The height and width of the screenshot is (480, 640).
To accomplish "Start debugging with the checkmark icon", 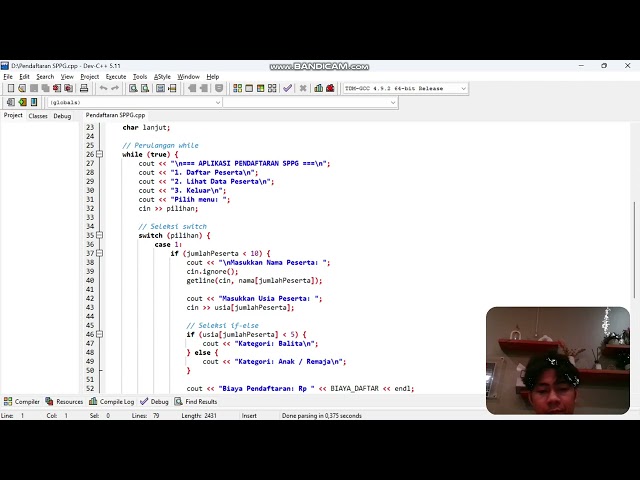I will pyautogui.click(x=287, y=88).
